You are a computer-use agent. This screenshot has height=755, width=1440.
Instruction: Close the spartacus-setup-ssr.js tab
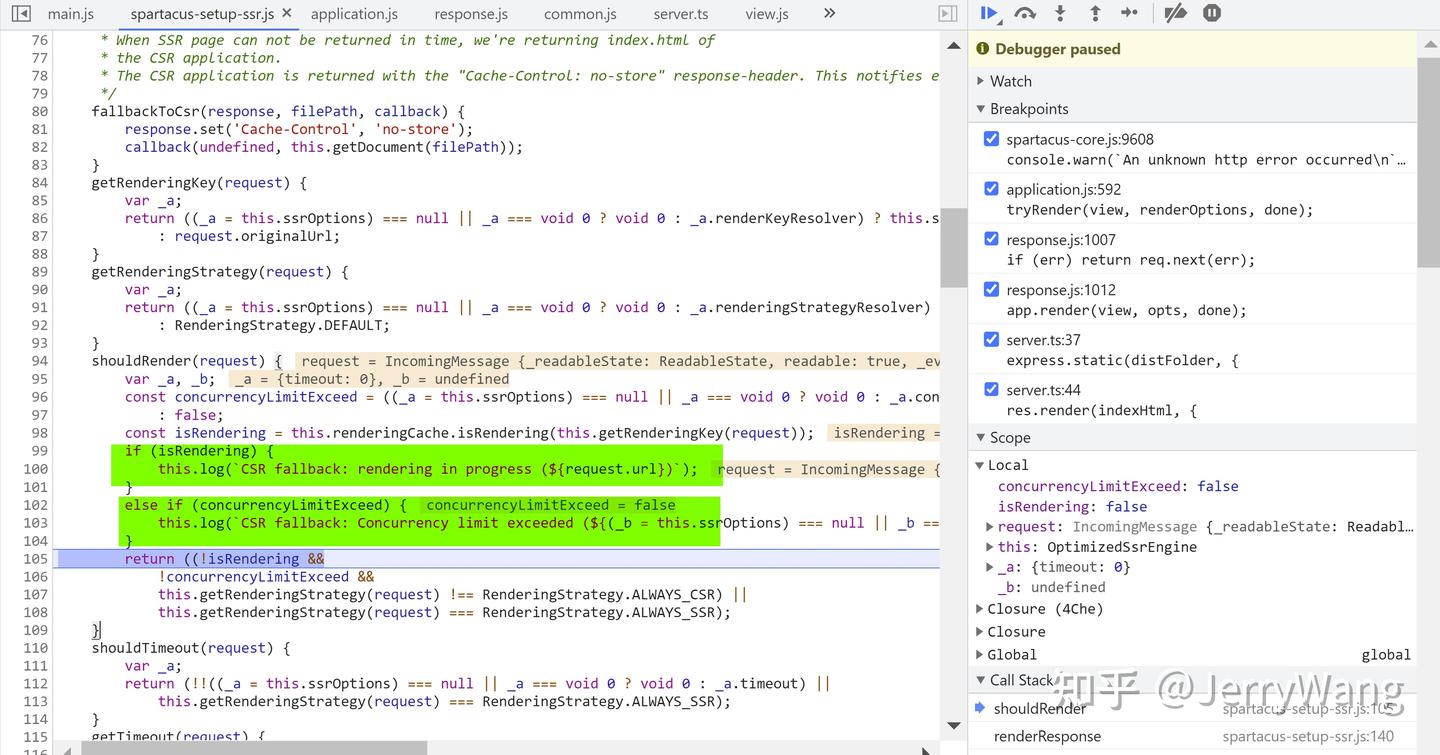[286, 13]
